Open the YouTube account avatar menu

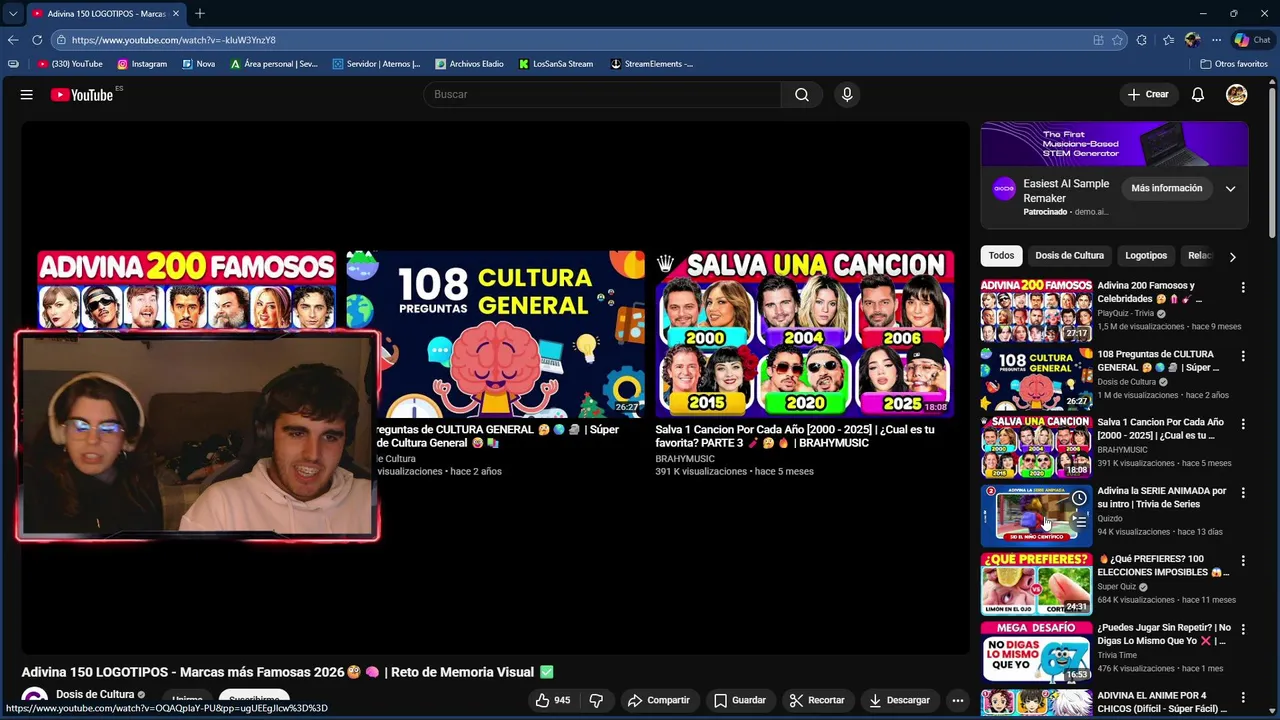tap(1237, 95)
